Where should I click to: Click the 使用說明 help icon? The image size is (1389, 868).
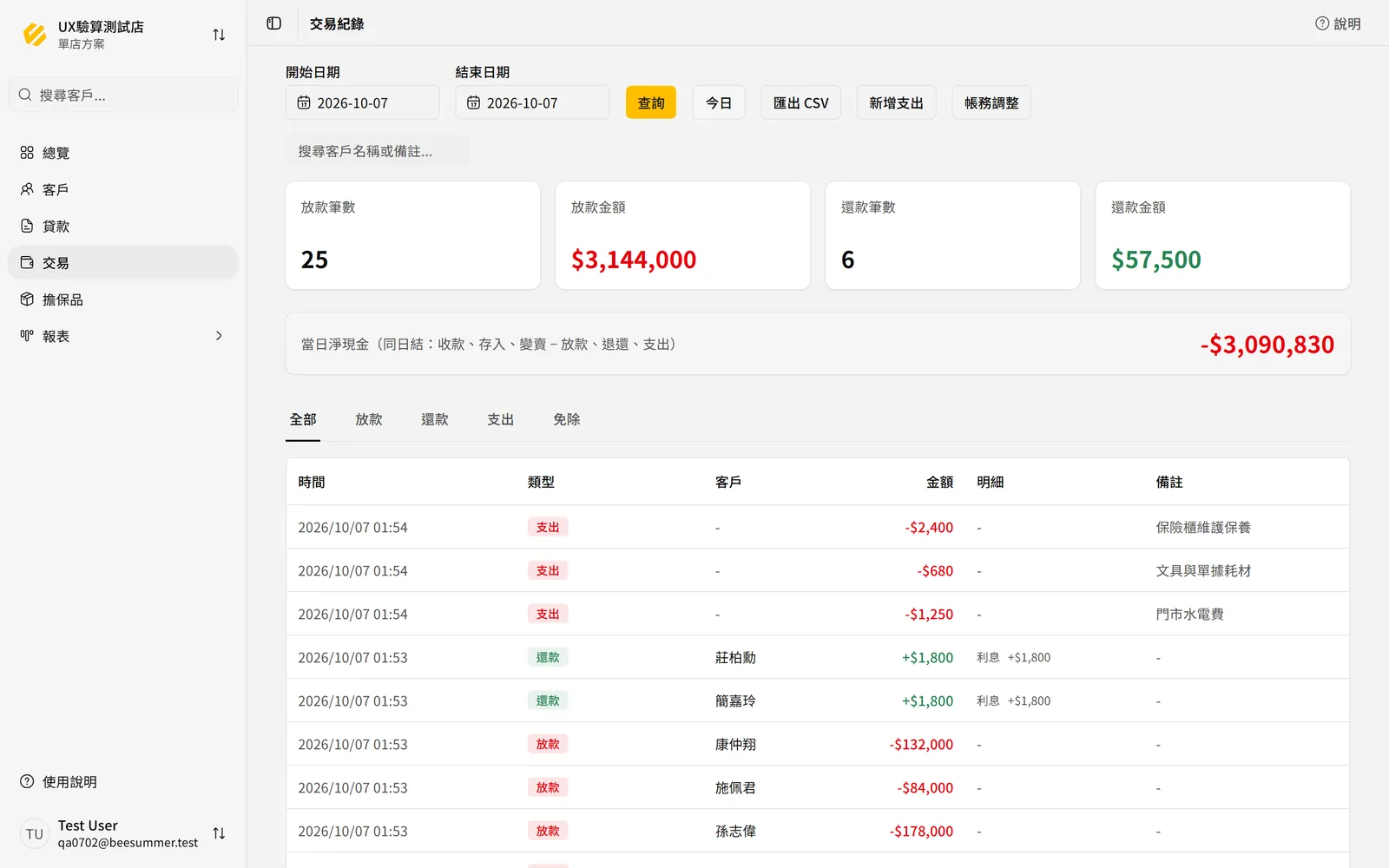27,781
